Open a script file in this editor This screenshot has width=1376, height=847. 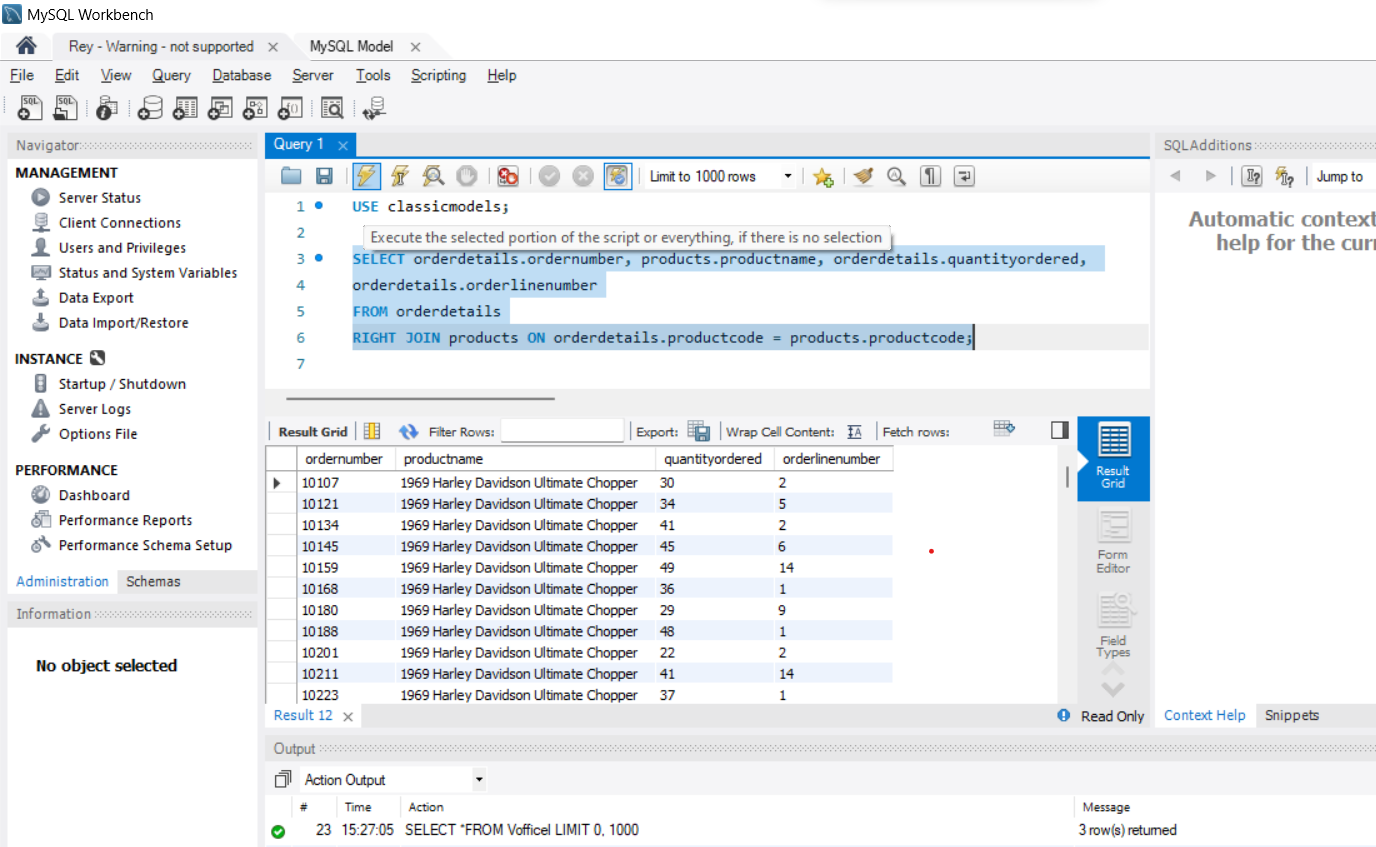pos(291,176)
